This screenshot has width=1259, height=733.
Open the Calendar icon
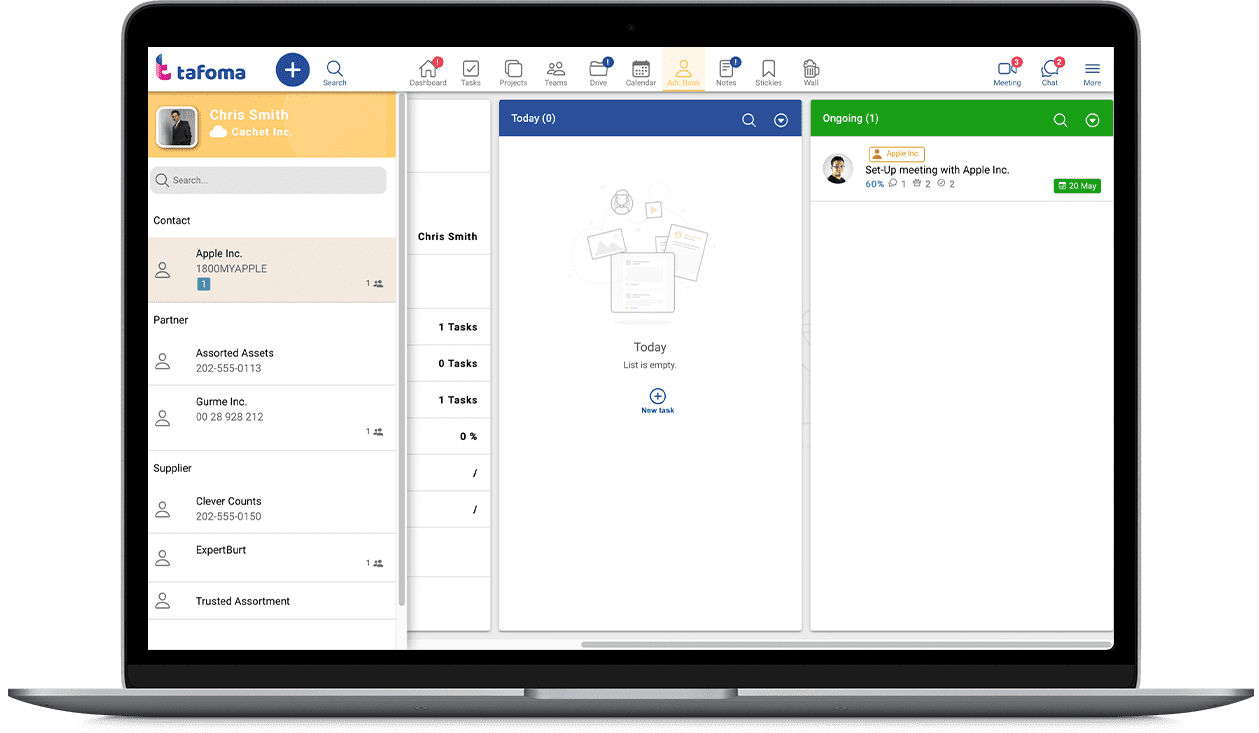(x=641, y=70)
